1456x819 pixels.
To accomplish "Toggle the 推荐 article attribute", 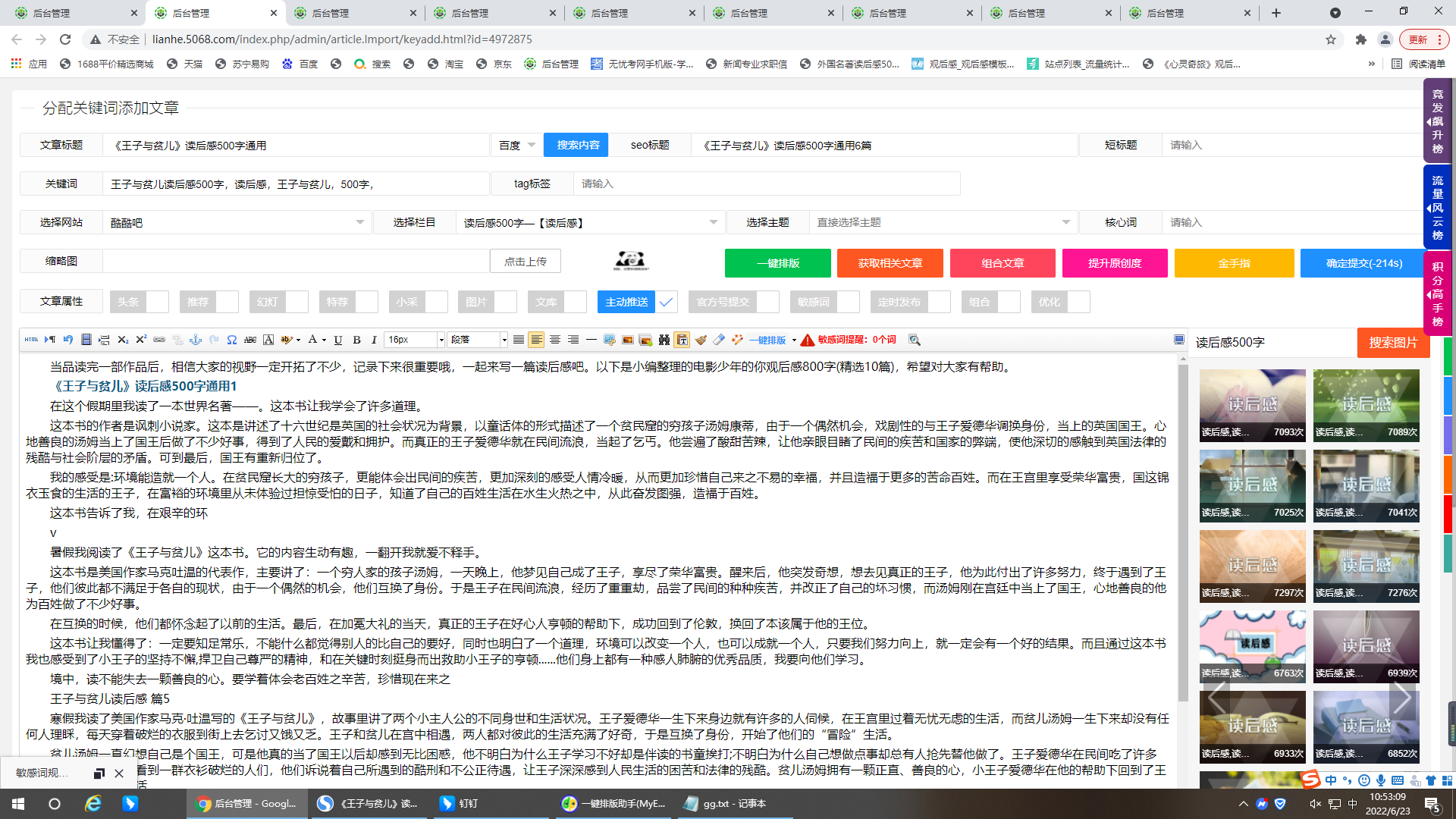I will 209,302.
